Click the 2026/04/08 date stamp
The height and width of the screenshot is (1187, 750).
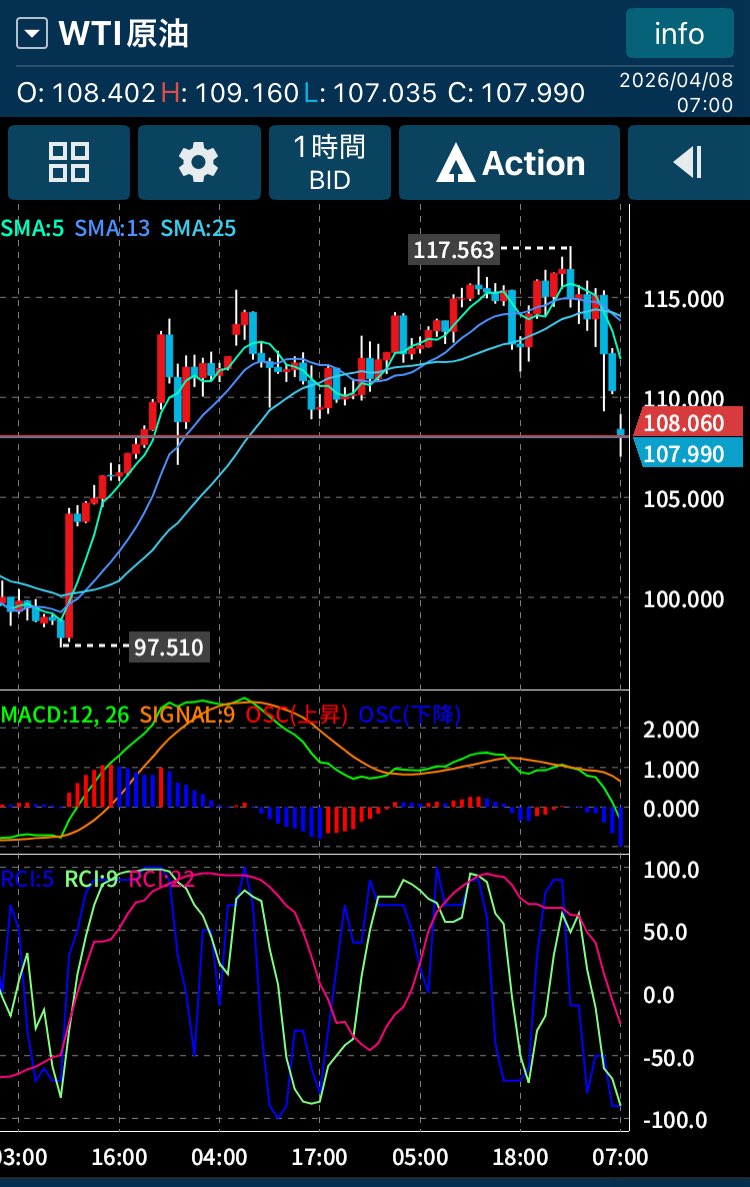coord(677,80)
